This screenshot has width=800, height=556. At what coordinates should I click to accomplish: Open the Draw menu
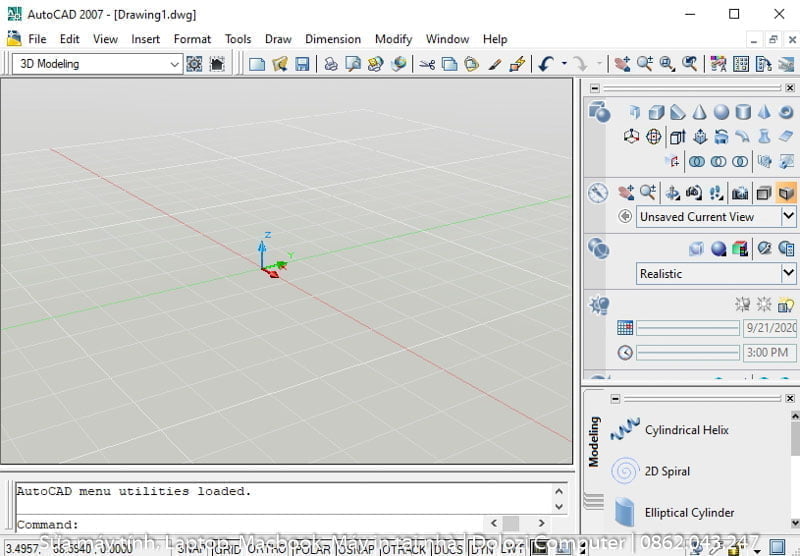click(278, 39)
